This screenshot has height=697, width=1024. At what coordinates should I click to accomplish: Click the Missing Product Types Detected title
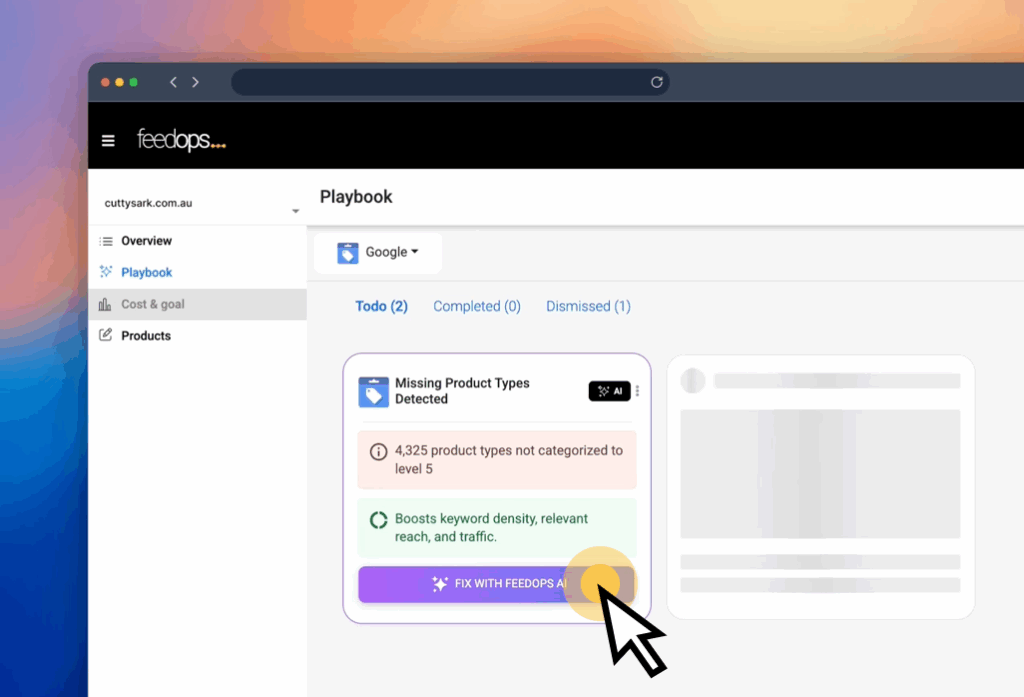[462, 391]
